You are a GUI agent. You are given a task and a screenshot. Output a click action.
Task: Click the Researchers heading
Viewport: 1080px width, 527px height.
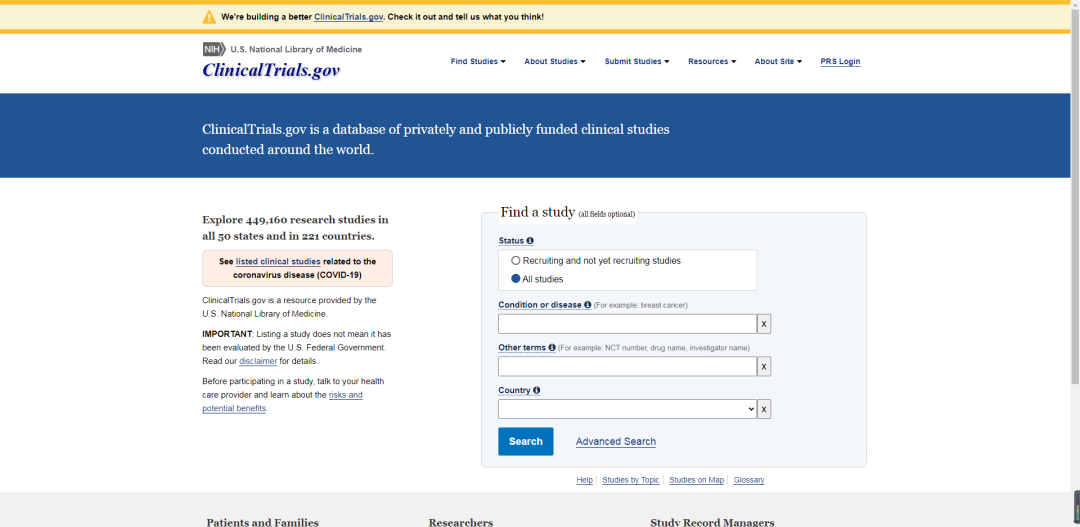[461, 522]
